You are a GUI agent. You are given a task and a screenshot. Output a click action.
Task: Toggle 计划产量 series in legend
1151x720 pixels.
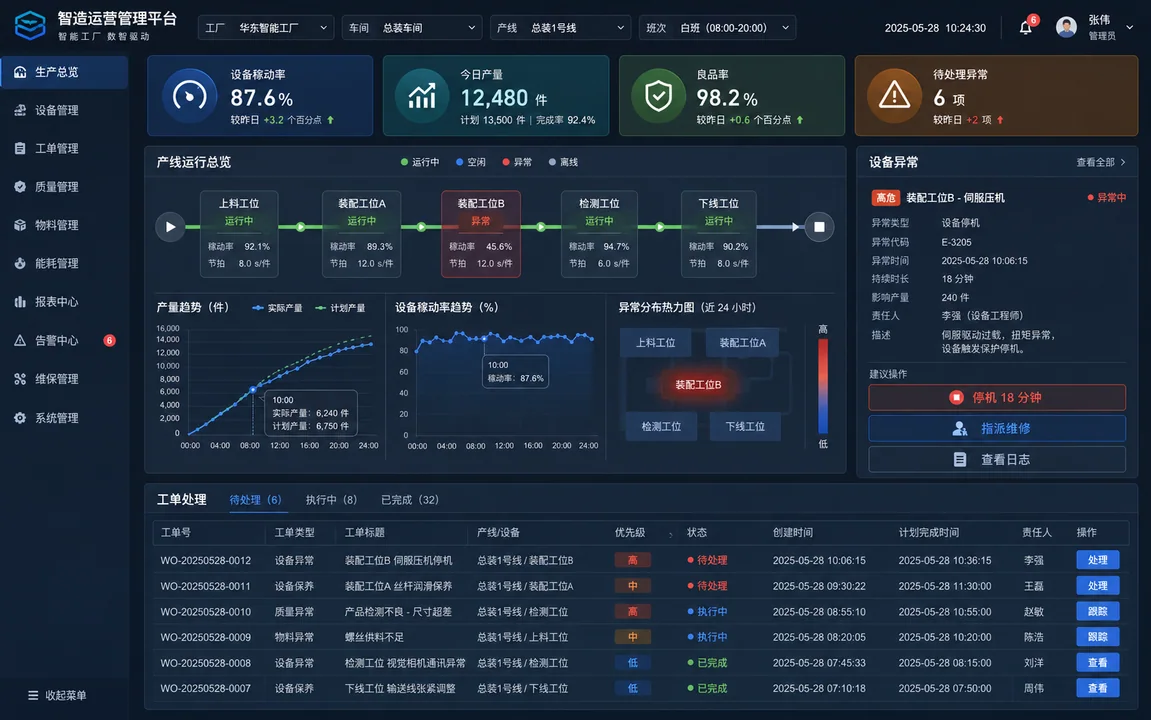(340, 308)
